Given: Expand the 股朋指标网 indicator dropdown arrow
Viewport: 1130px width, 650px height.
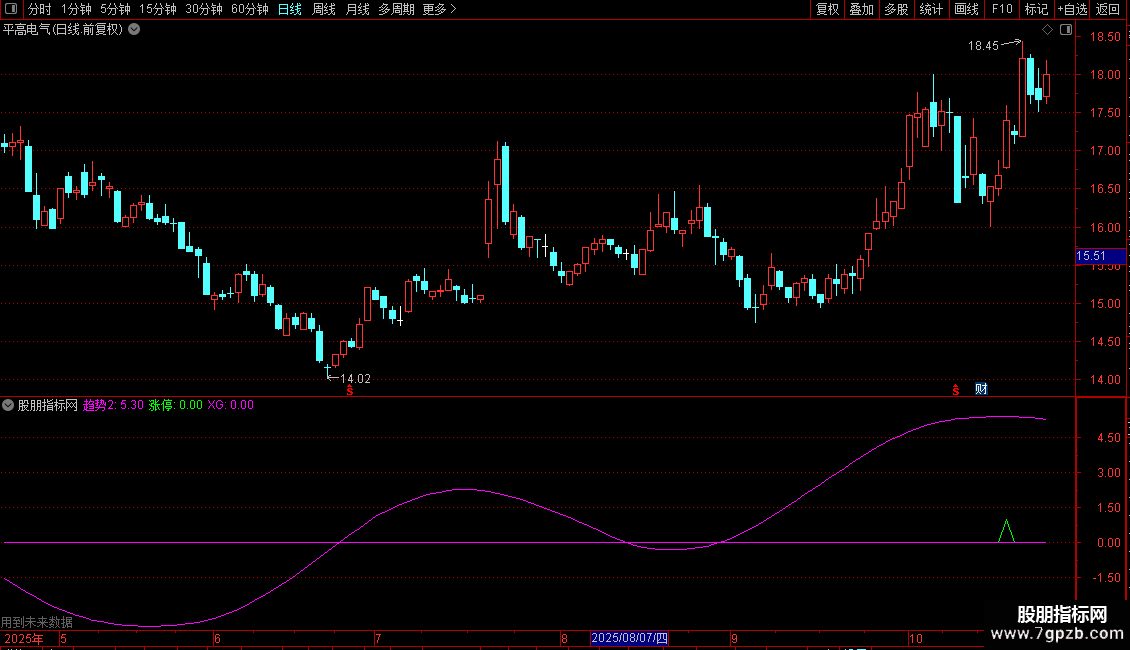Looking at the screenshot, I should [x=9, y=405].
